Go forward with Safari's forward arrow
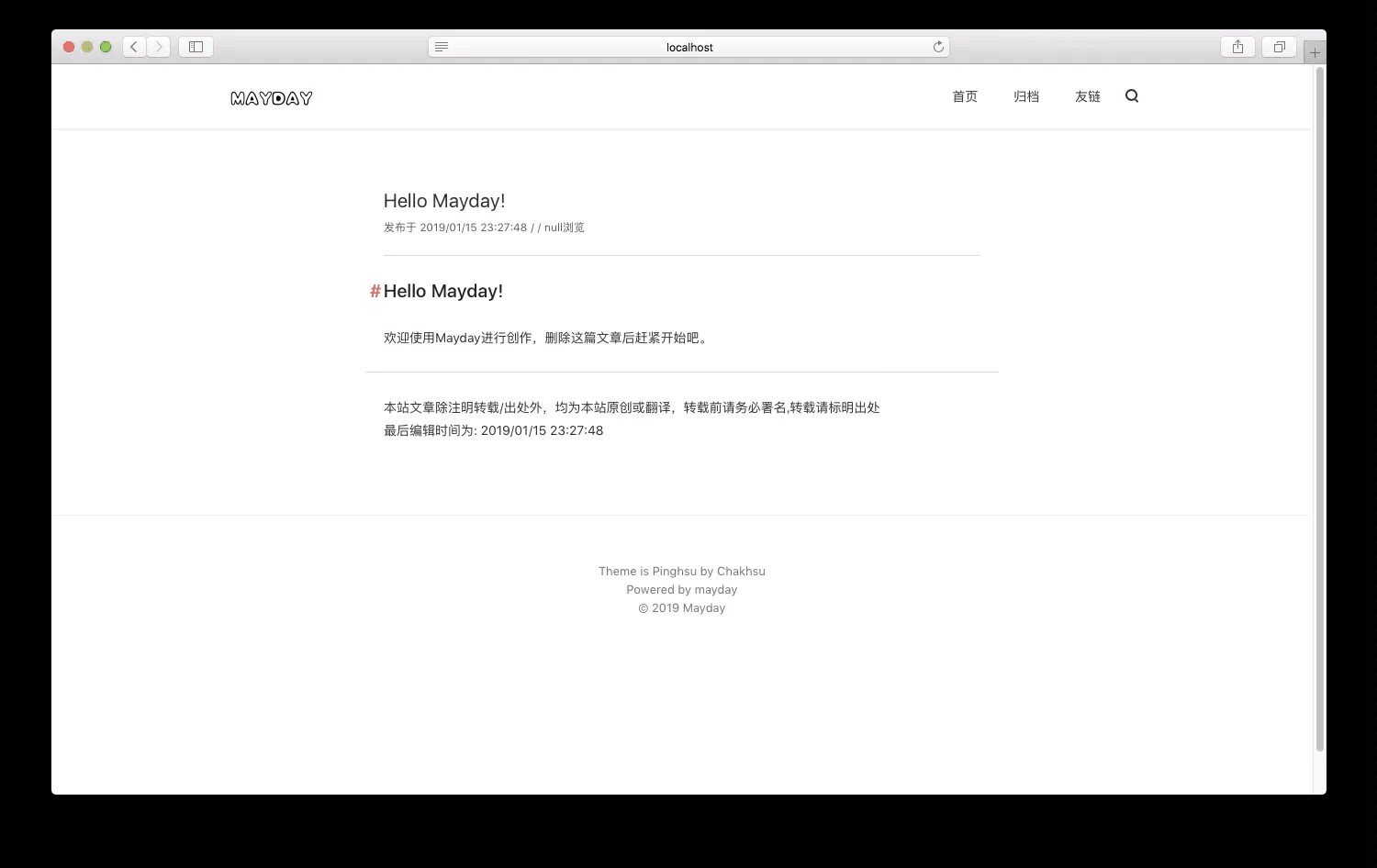 [x=159, y=47]
